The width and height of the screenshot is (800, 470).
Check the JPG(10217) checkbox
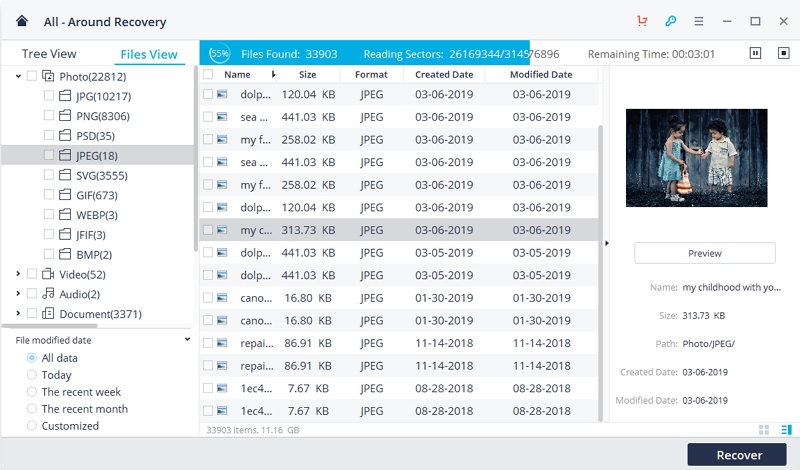[x=48, y=95]
